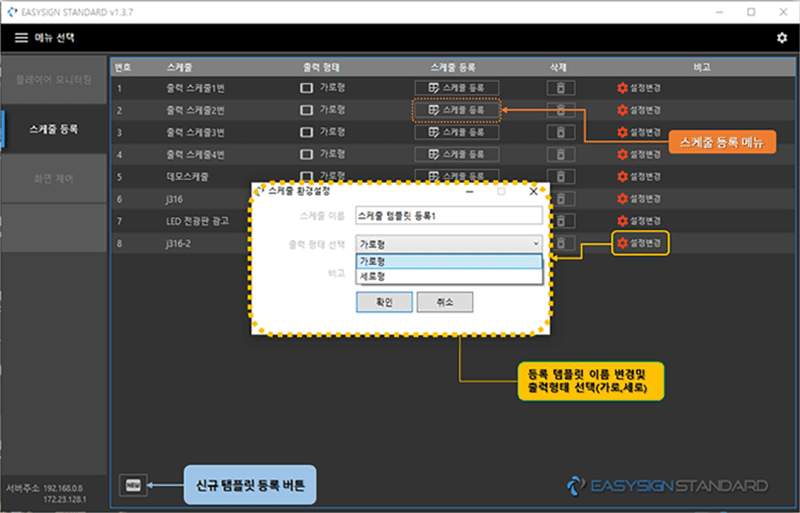
Task: Click the 스케줄 이름 text field
Action: pyautogui.click(x=448, y=215)
